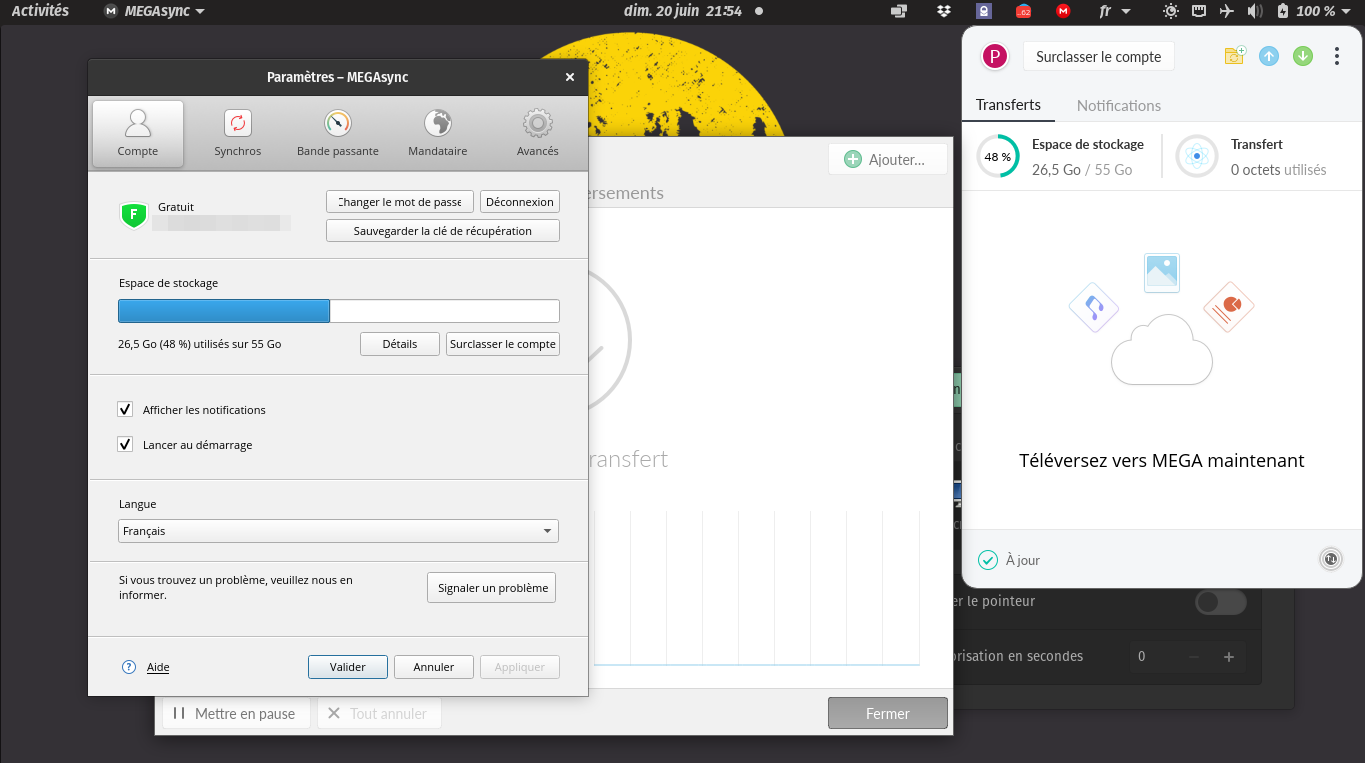Click the green download arrow icon

click(1302, 56)
